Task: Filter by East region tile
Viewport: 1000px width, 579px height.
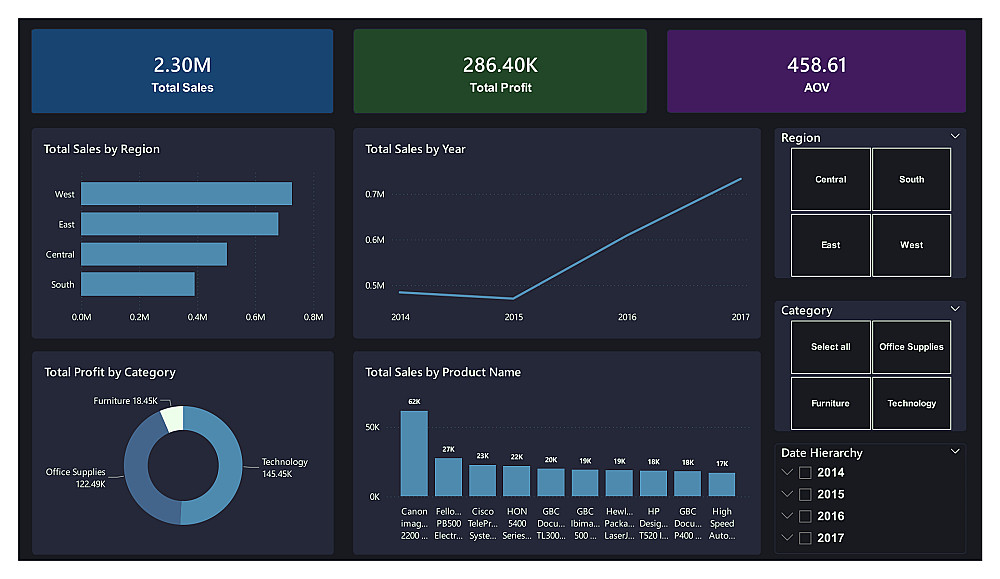Action: pos(830,245)
